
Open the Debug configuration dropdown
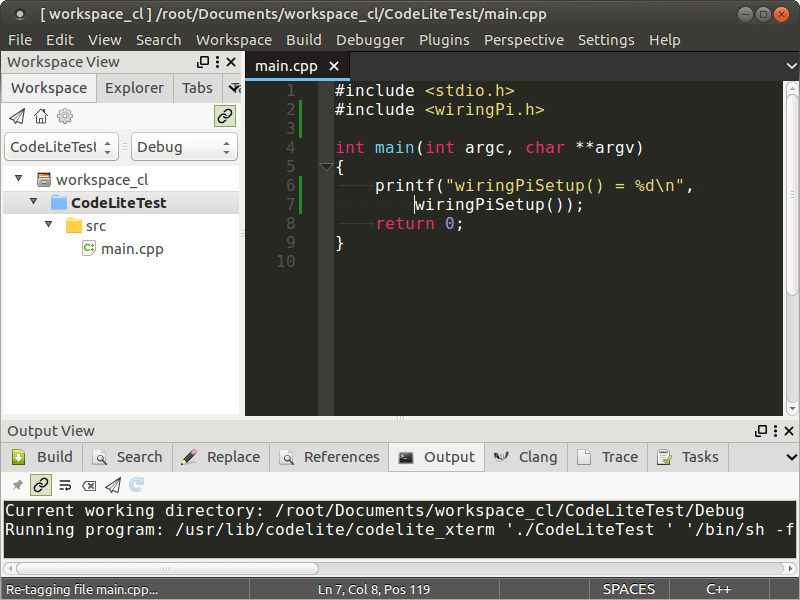pos(184,147)
